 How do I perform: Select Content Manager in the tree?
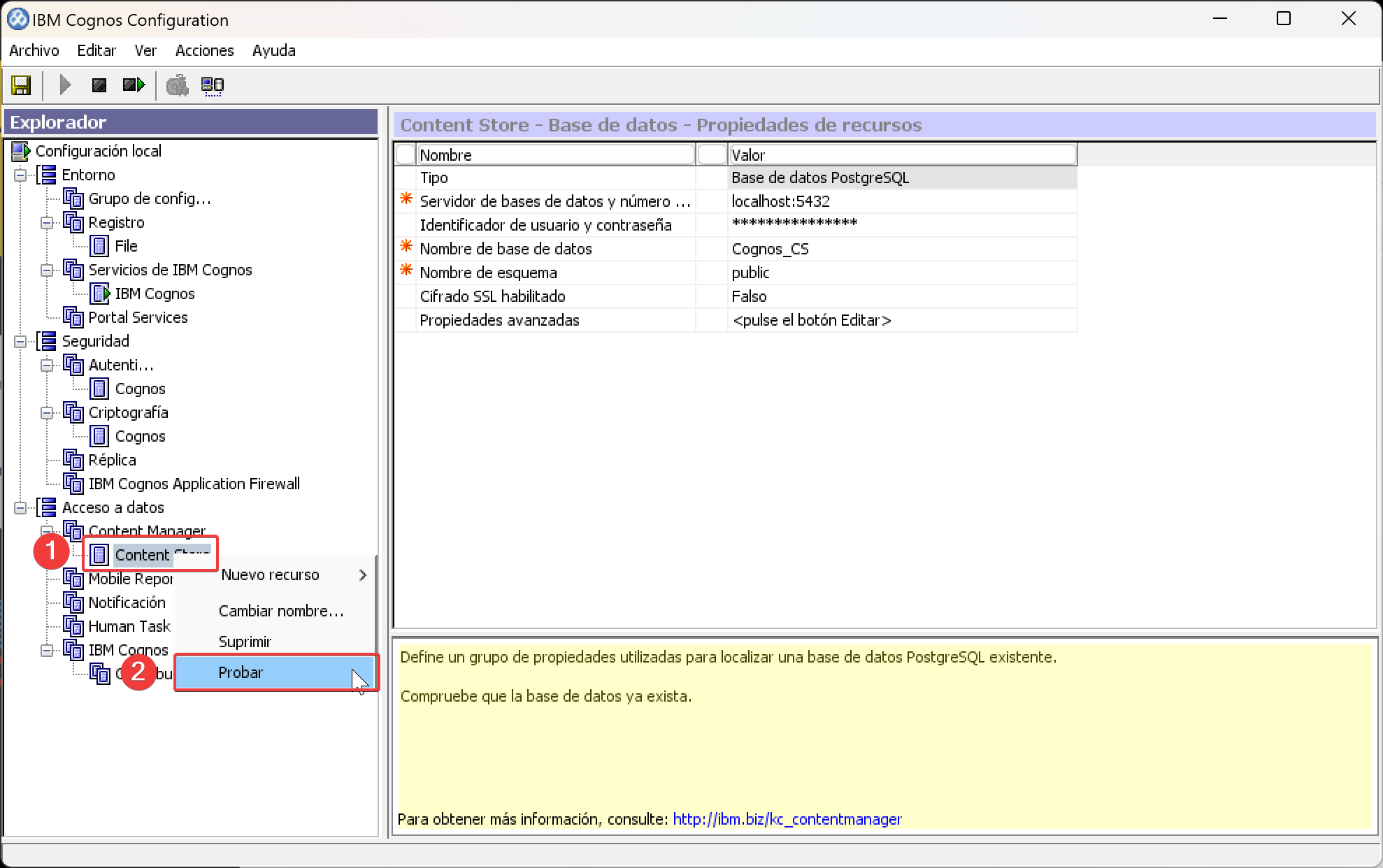pyautogui.click(x=147, y=531)
